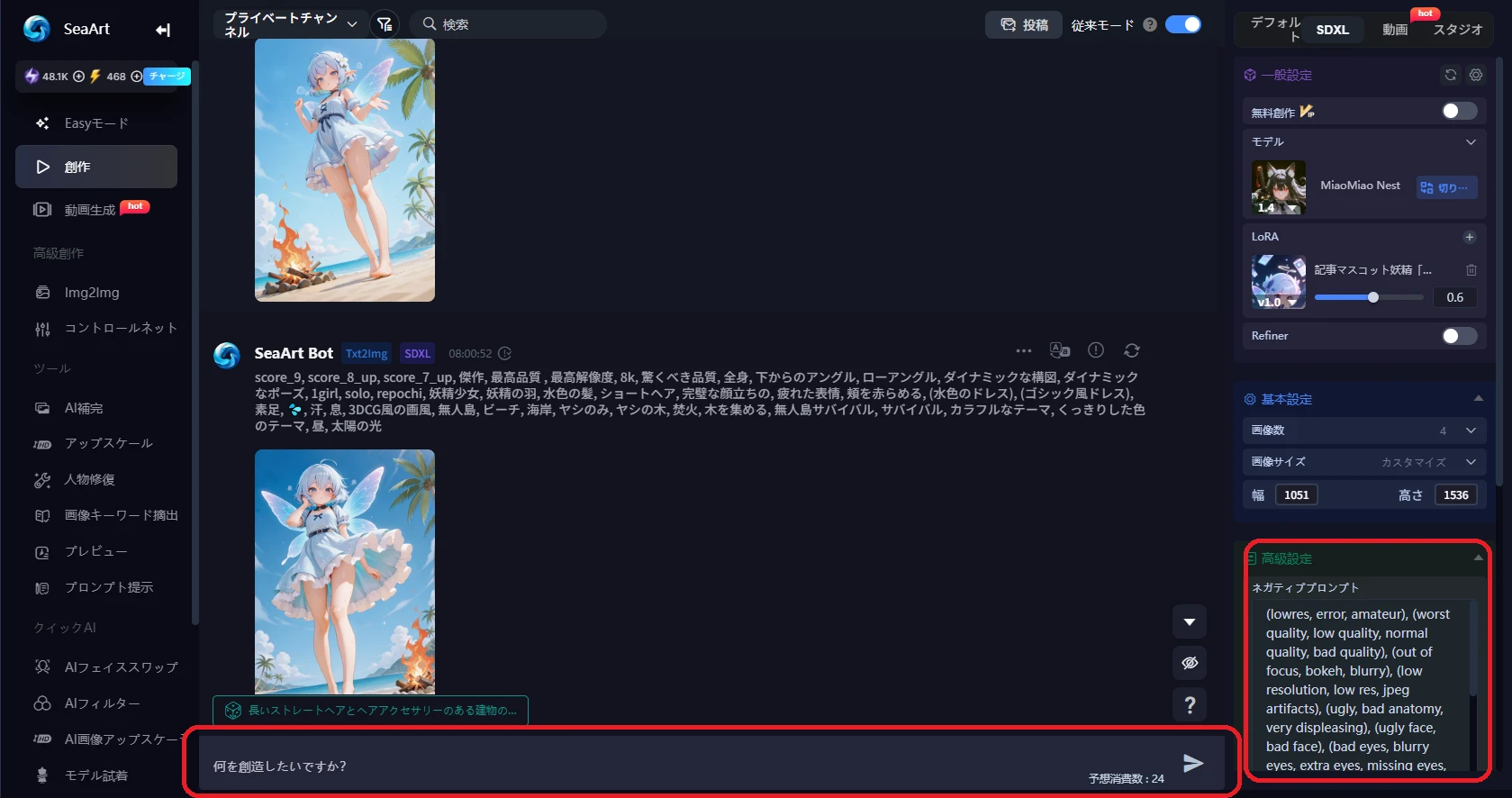This screenshot has width=1512, height=798.
Task: Turn on the Refiner toggle
Action: 1458,336
